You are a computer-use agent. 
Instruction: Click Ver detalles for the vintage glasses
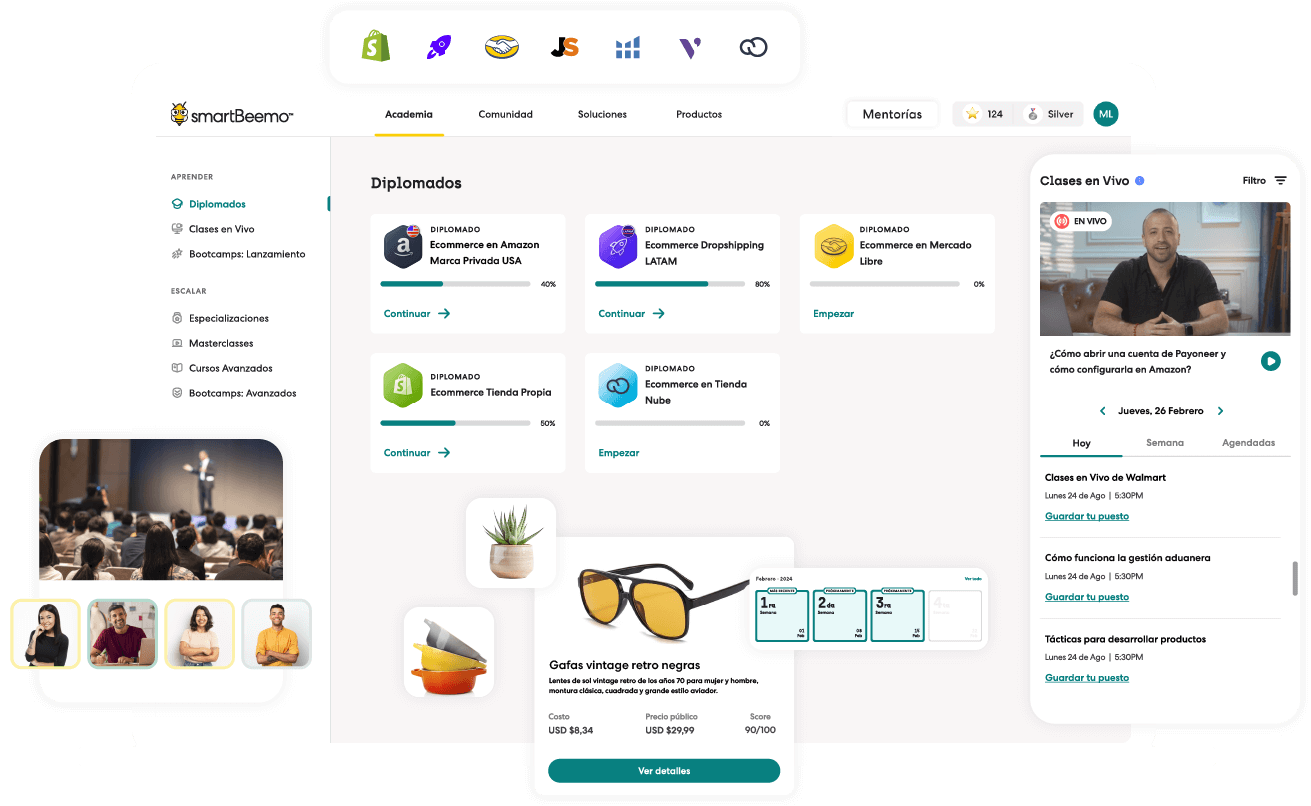[664, 771]
